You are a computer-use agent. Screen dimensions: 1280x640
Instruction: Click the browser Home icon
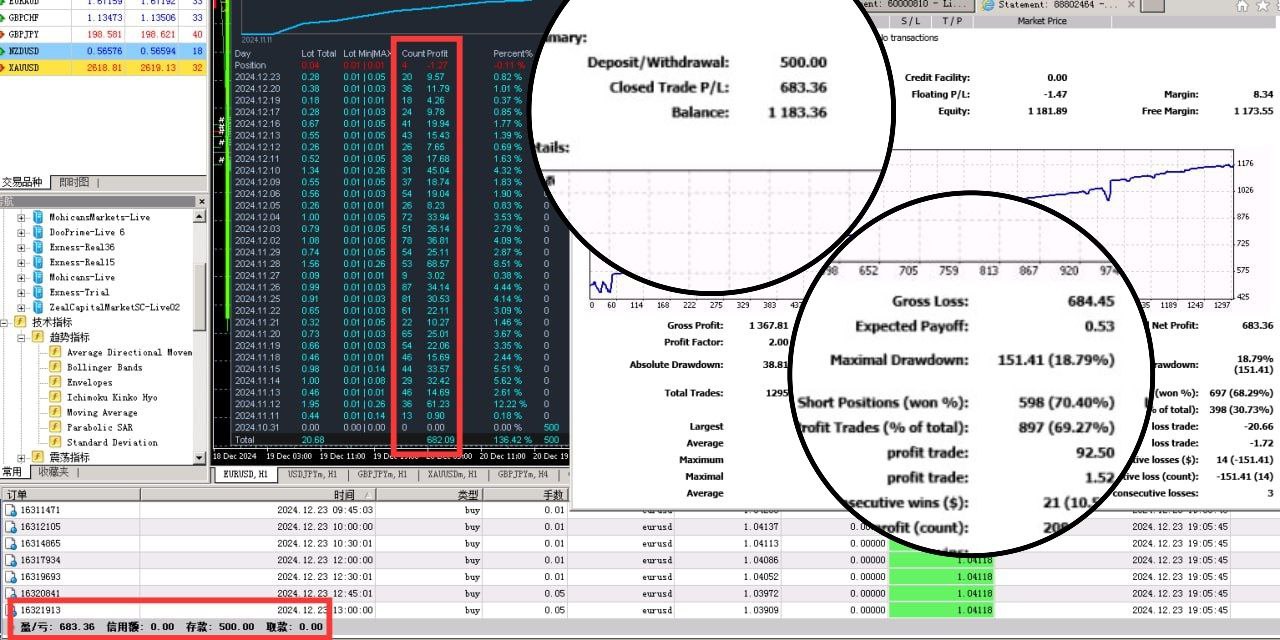click(1242, 5)
